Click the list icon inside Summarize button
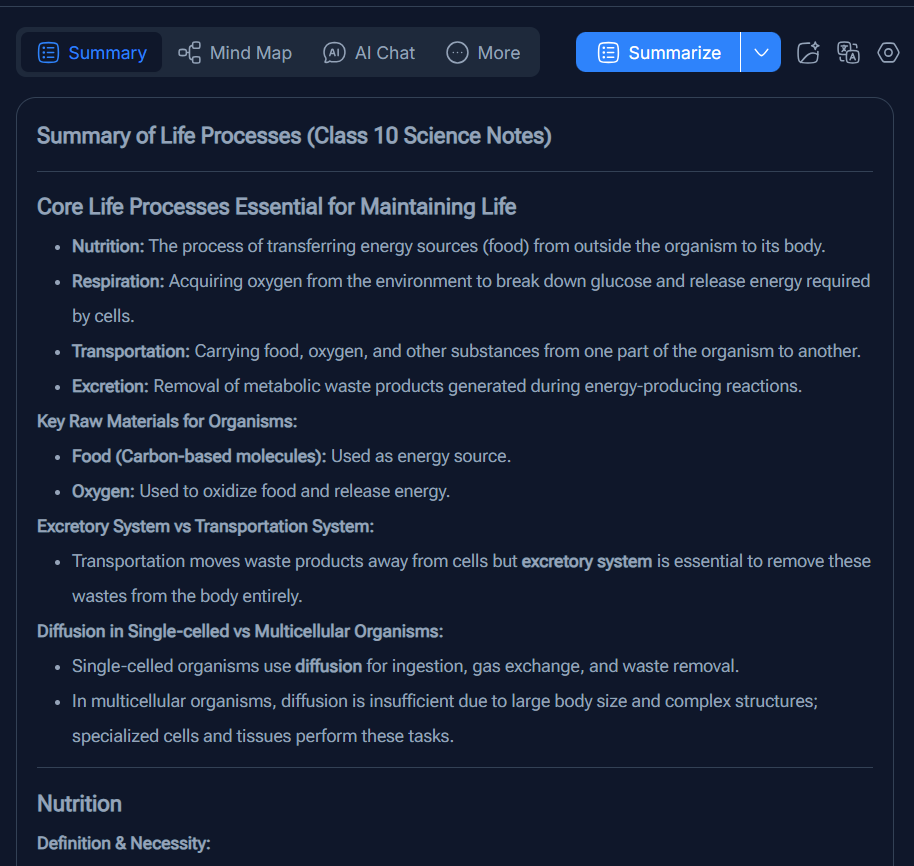Screen dimensions: 914x866 608,52
